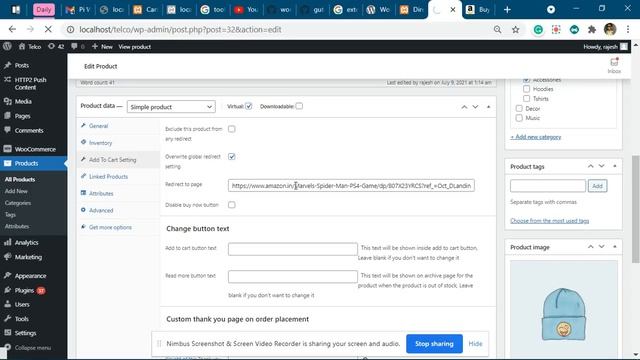Bookmark this page with the star icon
The height and width of the screenshot is (360, 640).
[516, 29]
